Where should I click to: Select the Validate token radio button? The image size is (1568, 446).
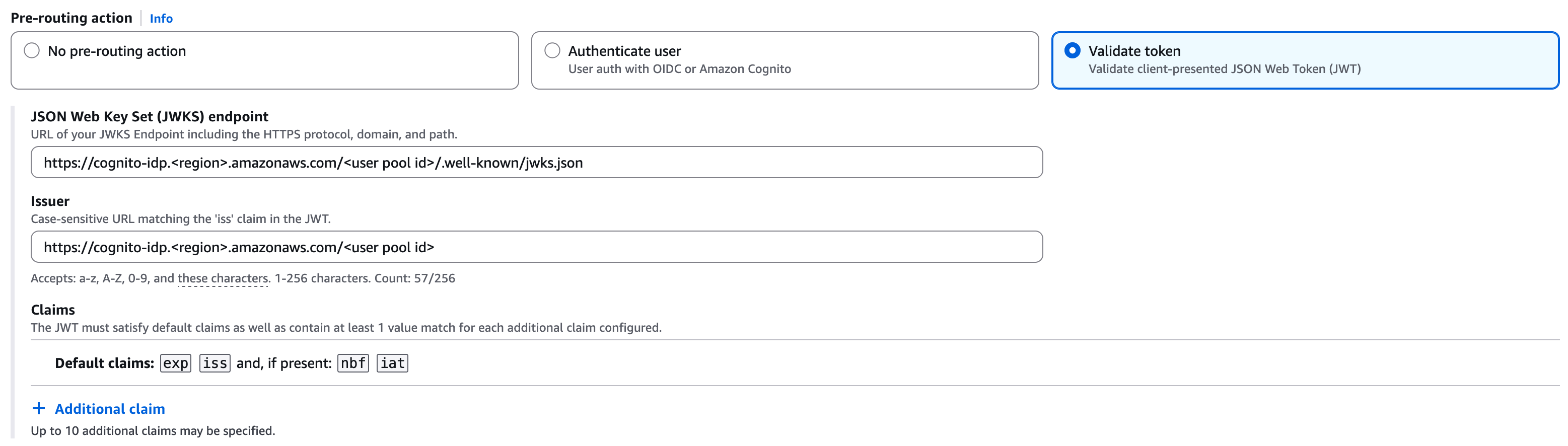click(1073, 50)
